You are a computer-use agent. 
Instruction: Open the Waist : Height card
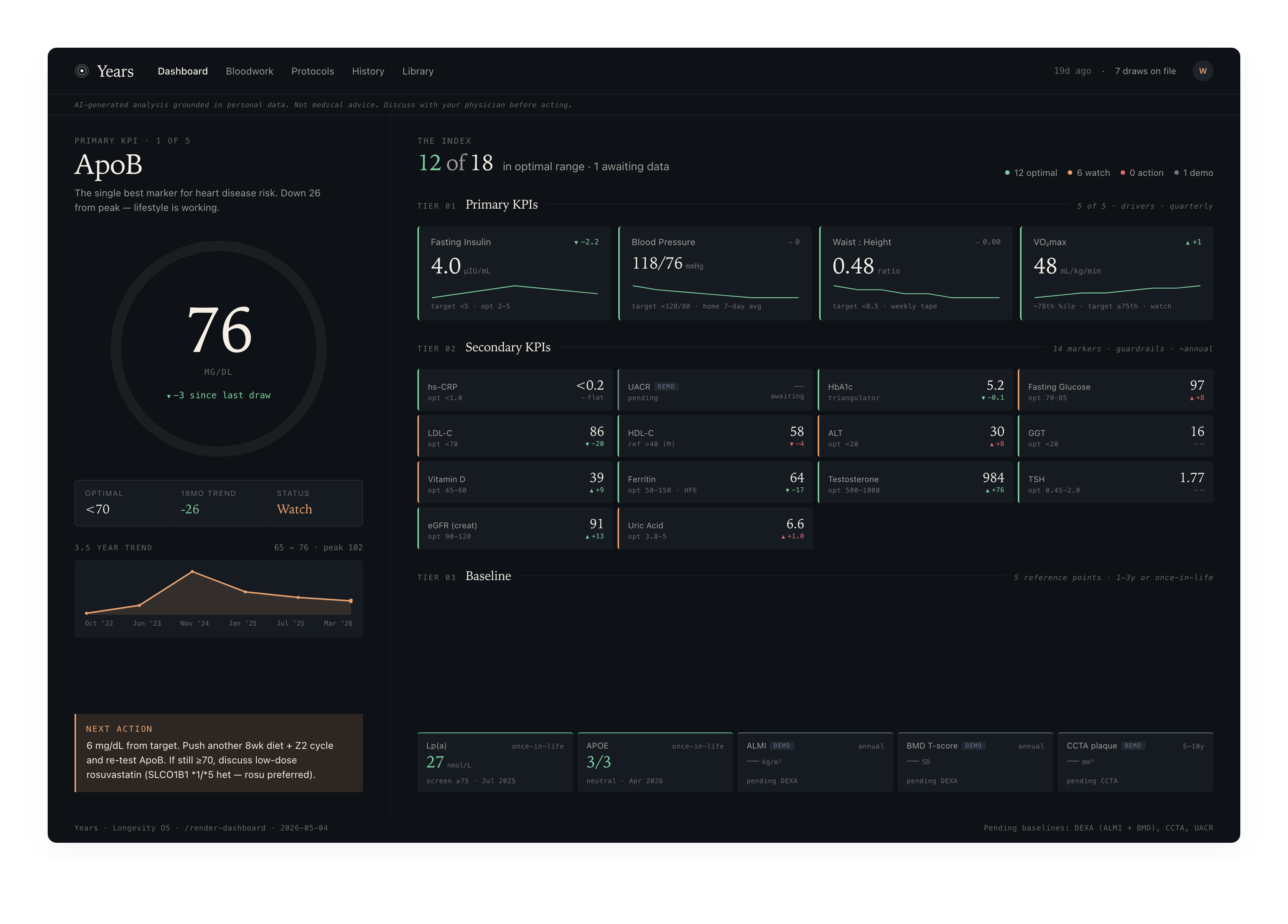915,273
